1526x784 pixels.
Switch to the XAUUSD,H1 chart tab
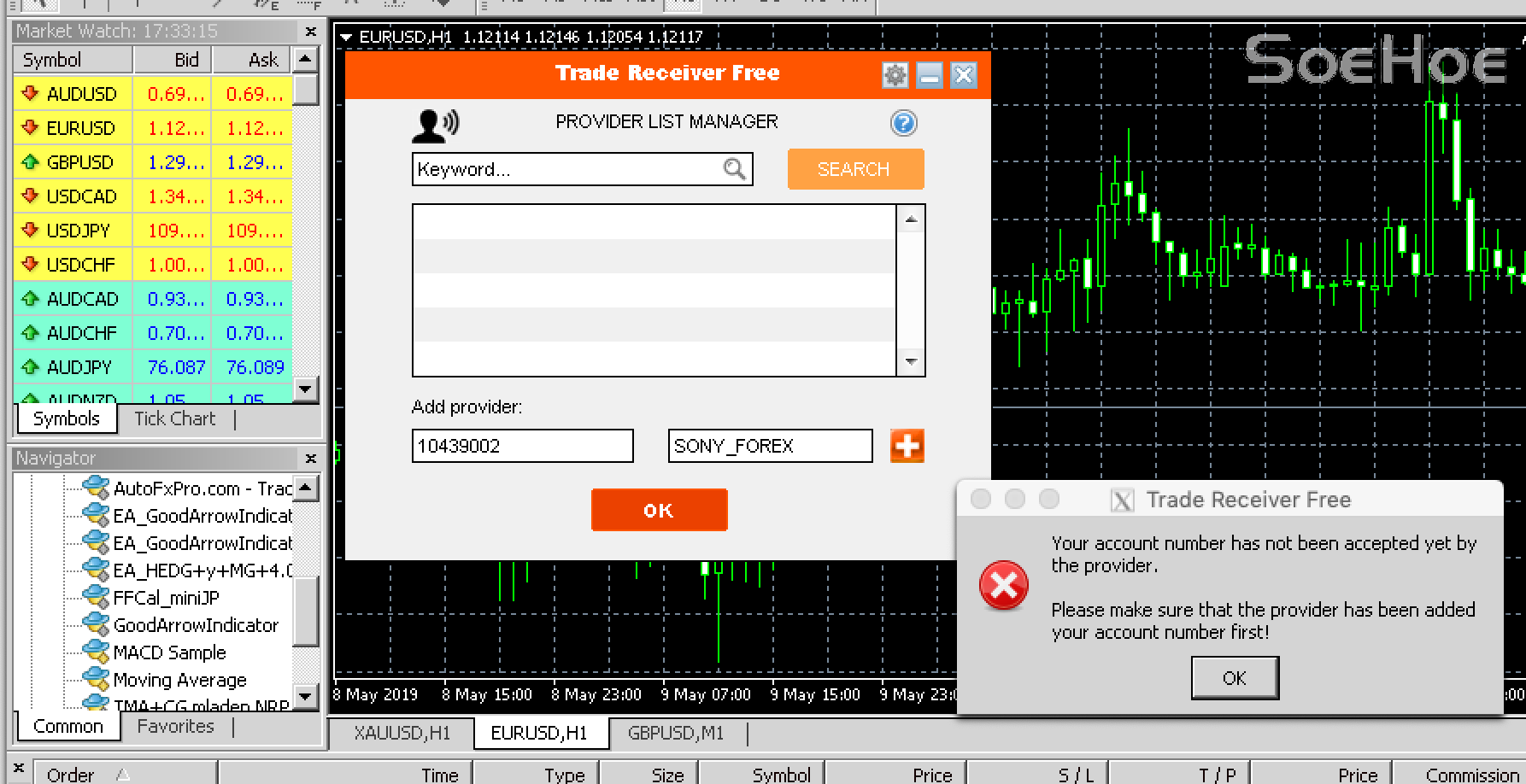(x=402, y=733)
